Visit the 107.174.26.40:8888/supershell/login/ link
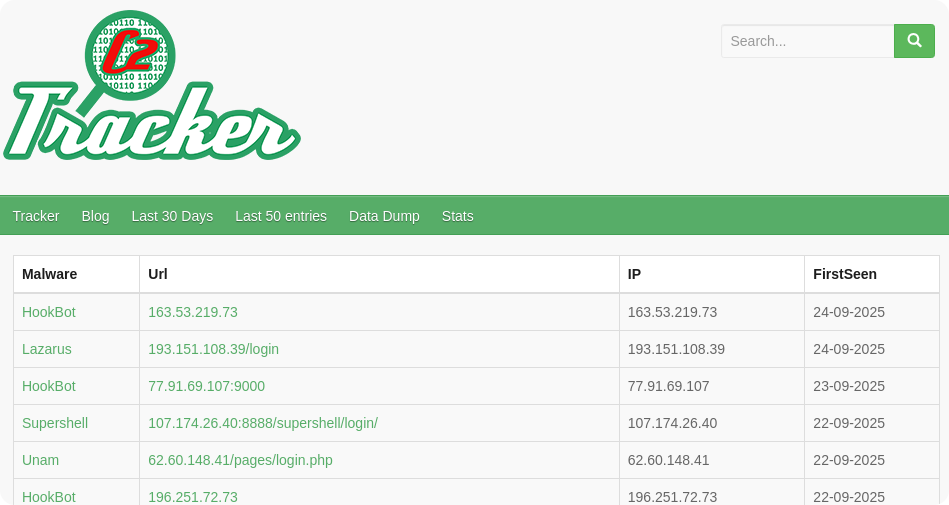The image size is (949, 505). [263, 423]
